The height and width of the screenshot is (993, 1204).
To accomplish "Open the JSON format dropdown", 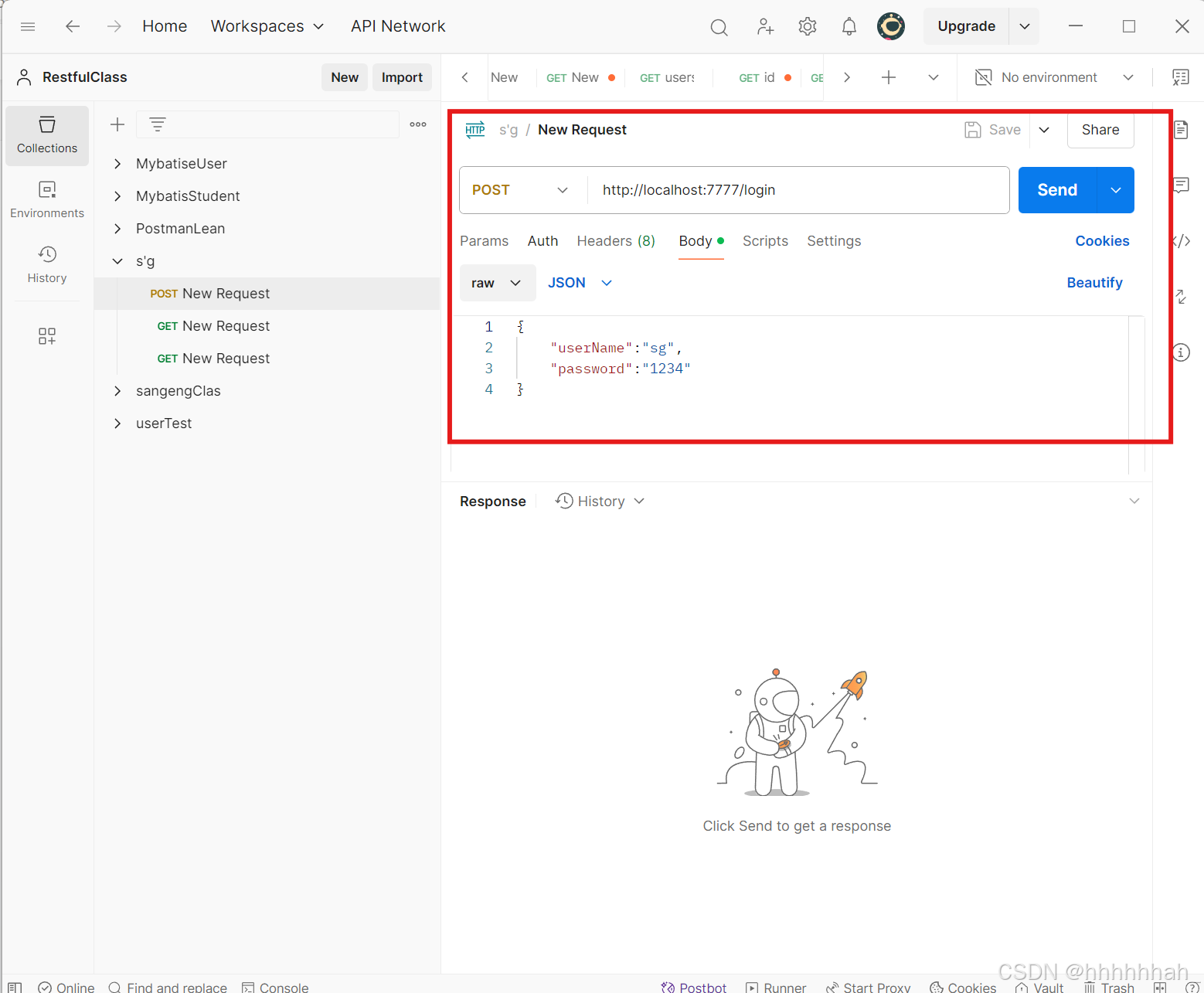I will click(580, 283).
